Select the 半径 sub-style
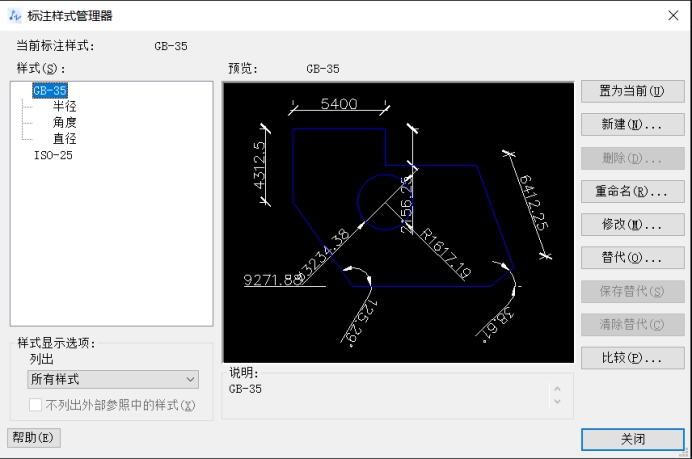 click(65, 106)
